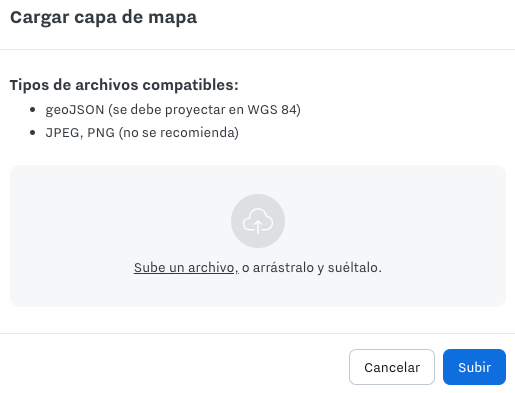The image size is (515, 393).
Task: Click the word 'PNG' in the list
Action: point(101,133)
